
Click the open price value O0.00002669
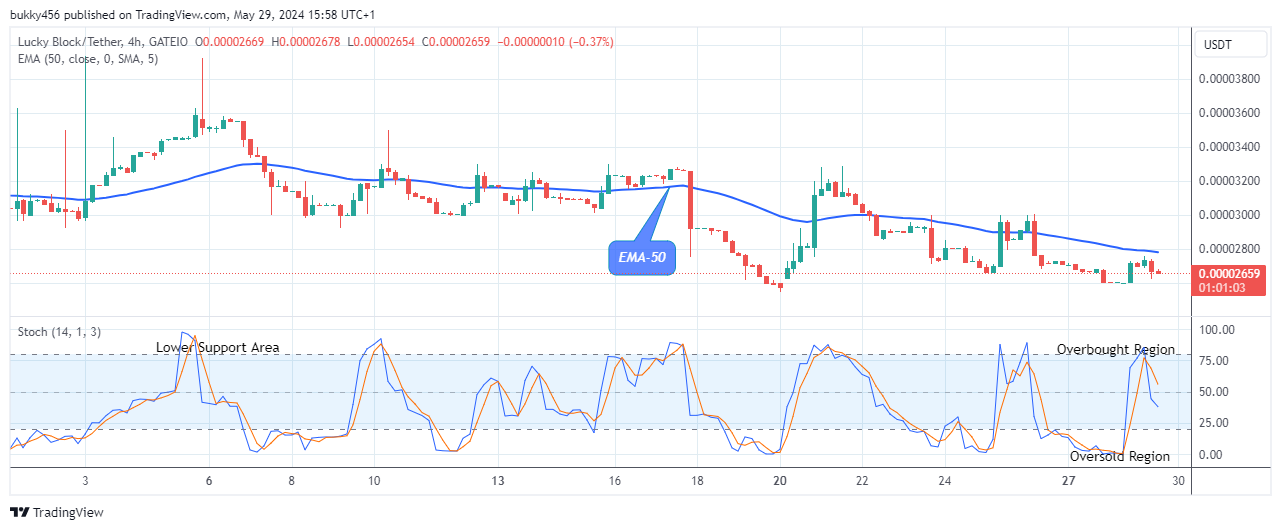[x=231, y=42]
